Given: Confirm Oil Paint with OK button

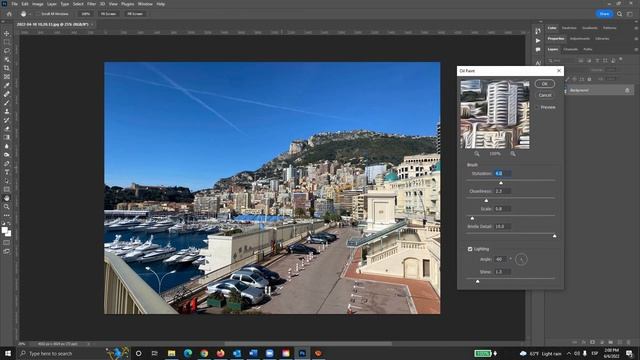Looking at the screenshot, I should pos(545,84).
